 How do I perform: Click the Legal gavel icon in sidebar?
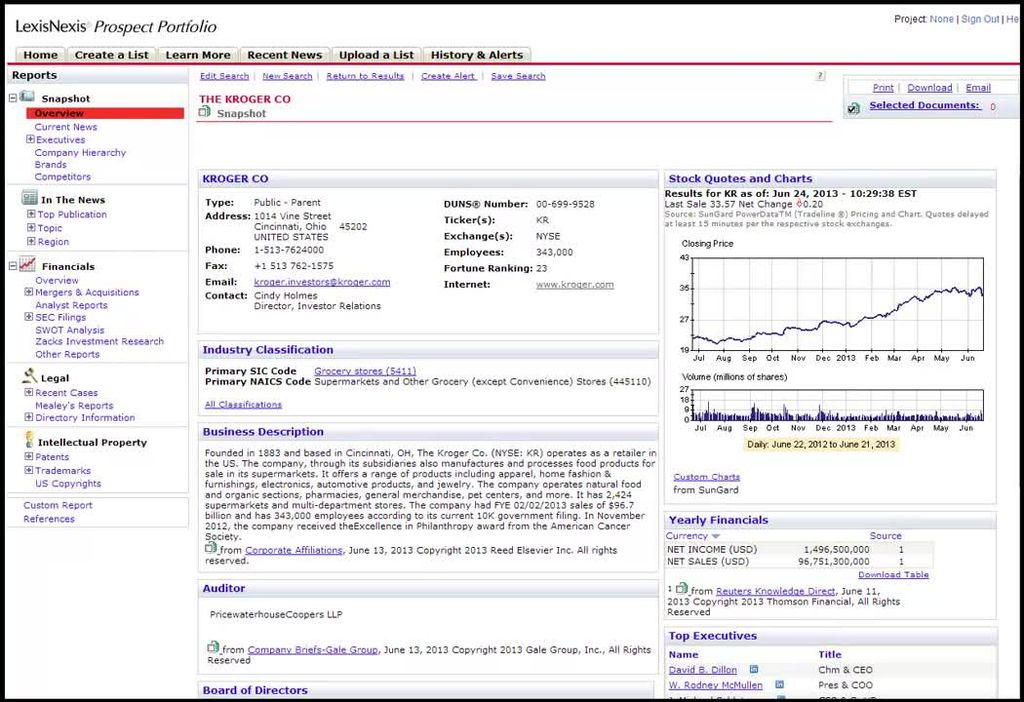click(x=28, y=378)
